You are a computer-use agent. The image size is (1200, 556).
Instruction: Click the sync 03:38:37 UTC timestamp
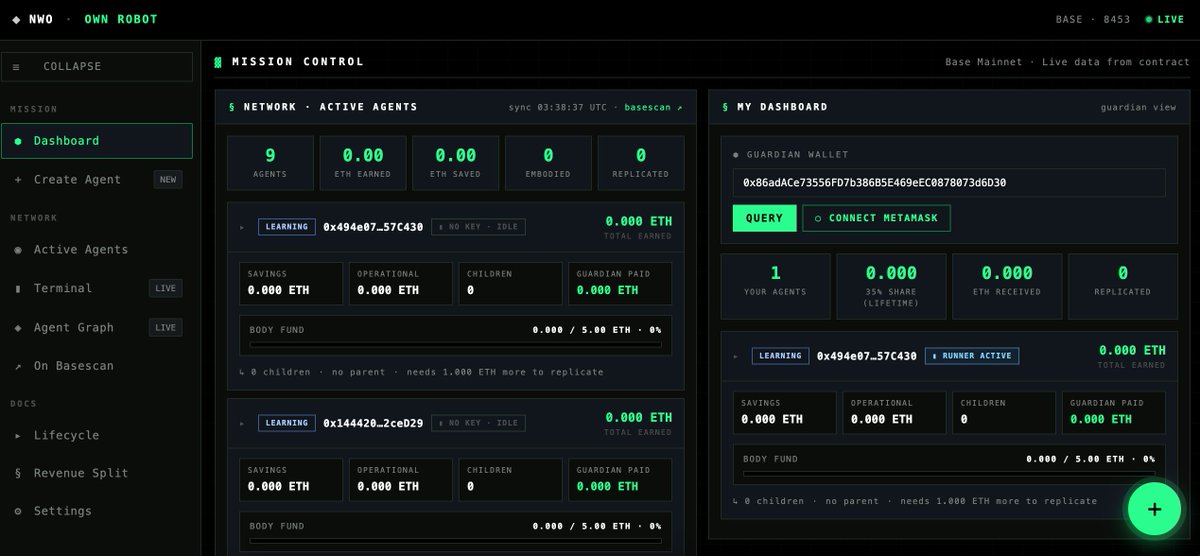pyautogui.click(x=560, y=107)
